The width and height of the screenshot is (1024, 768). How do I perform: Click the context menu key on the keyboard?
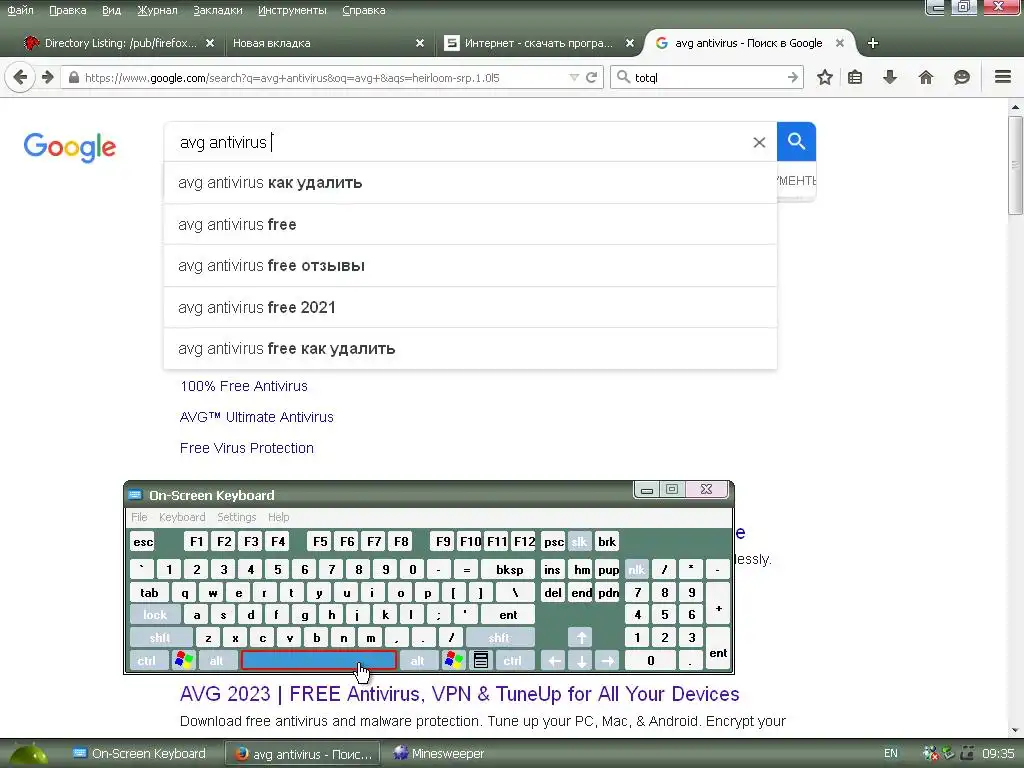click(481, 660)
